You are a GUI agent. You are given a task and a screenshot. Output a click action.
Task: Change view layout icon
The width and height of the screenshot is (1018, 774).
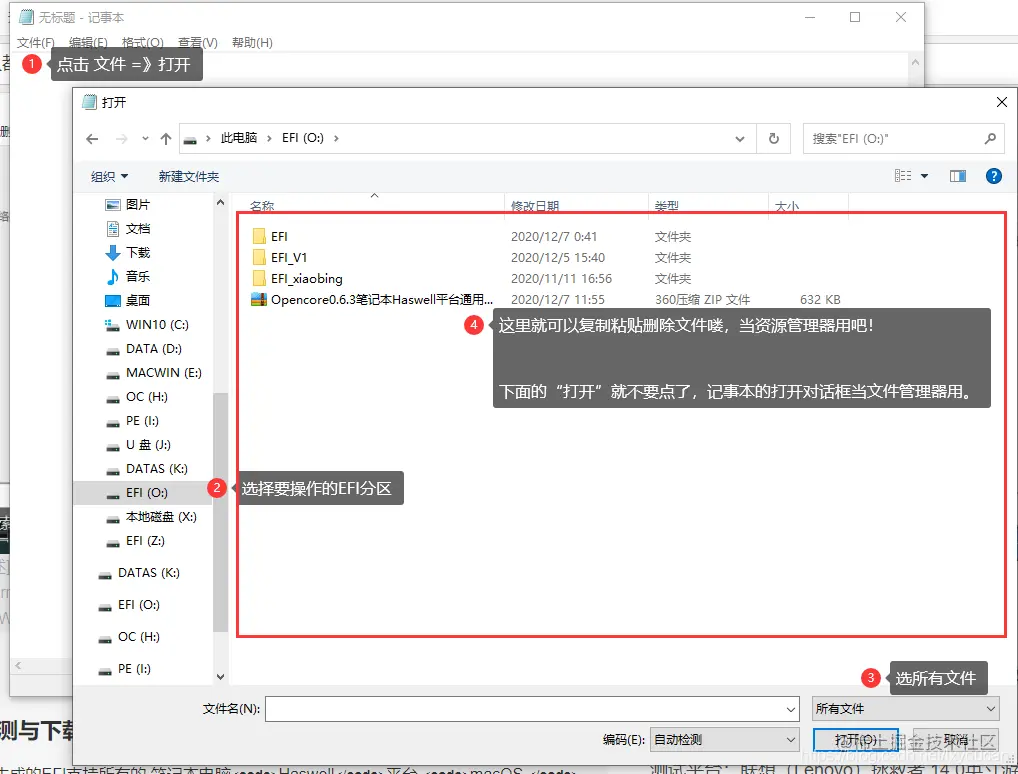[x=902, y=176]
